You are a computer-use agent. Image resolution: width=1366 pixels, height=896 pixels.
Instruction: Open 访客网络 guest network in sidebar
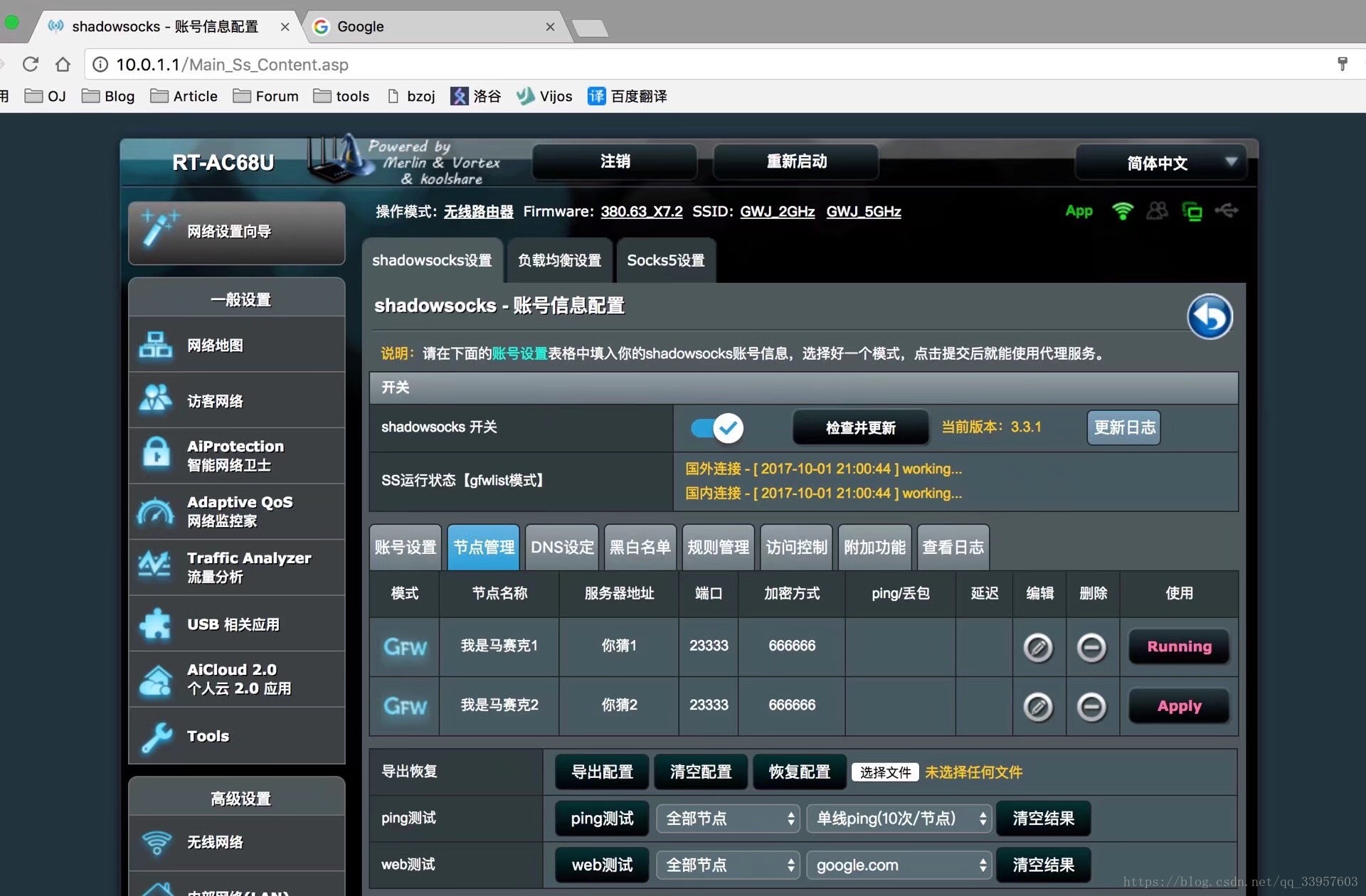click(x=237, y=400)
